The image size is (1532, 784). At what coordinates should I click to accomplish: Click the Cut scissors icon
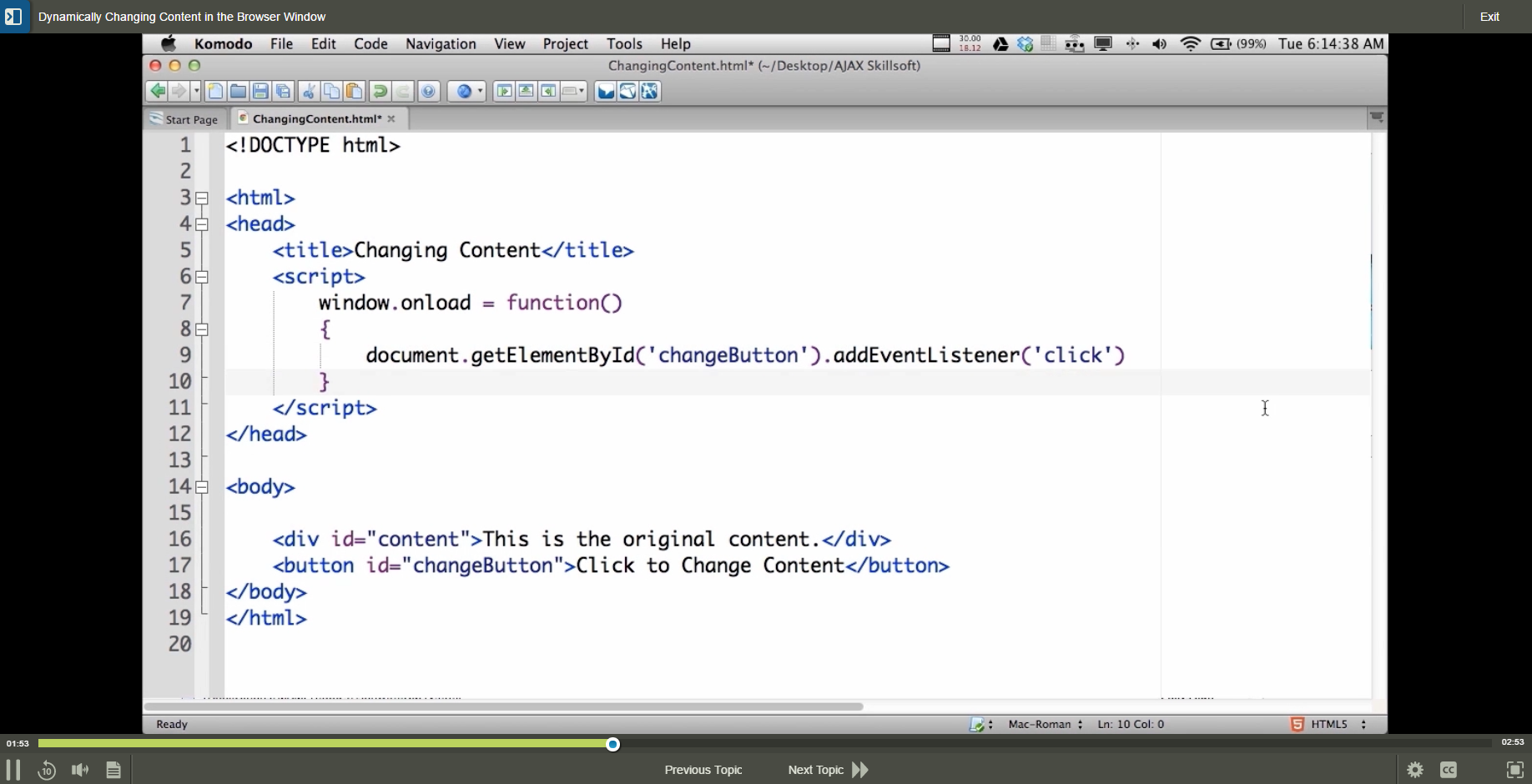click(309, 92)
